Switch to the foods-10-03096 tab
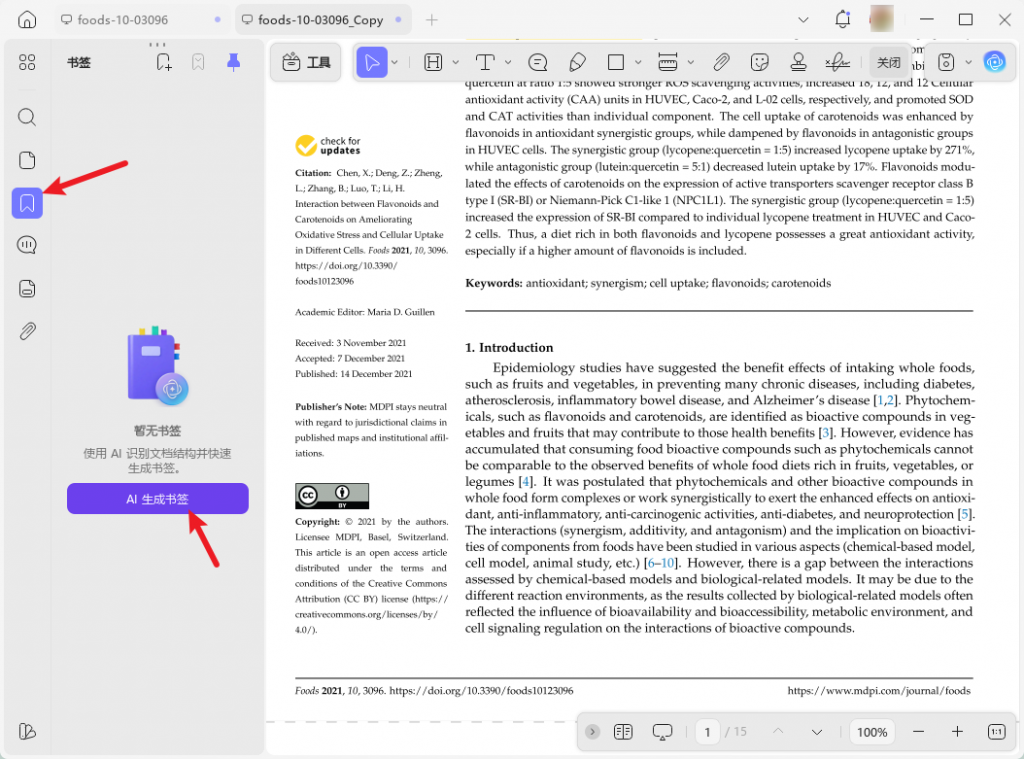The image size is (1024, 759). point(130,20)
